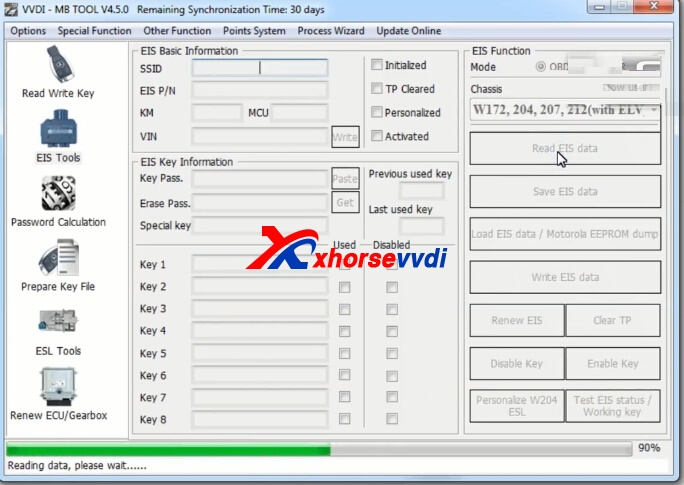Click the Save EIS data button
This screenshot has width=684, height=485.
[565, 191]
